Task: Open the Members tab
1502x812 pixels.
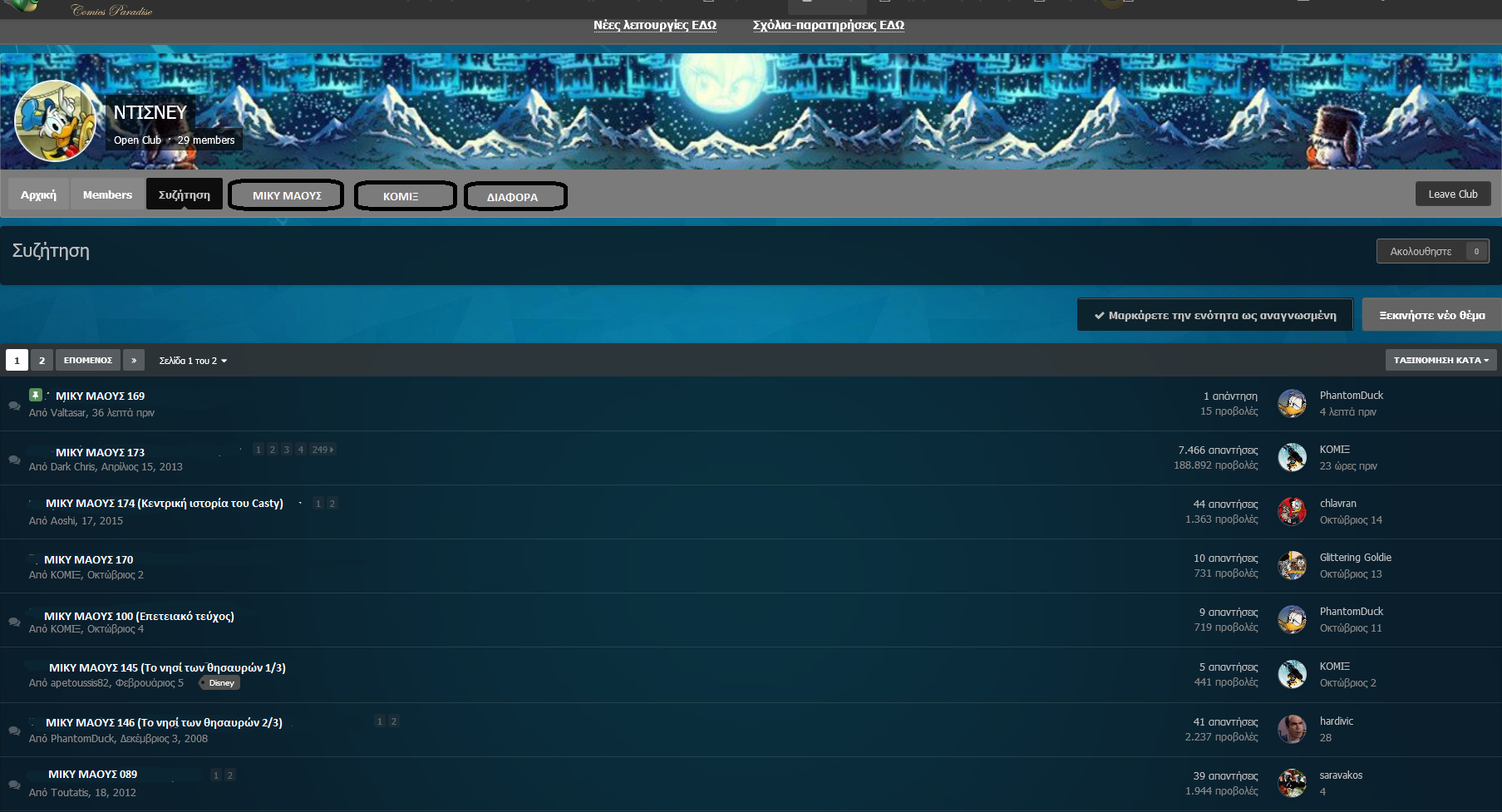Action: (107, 194)
